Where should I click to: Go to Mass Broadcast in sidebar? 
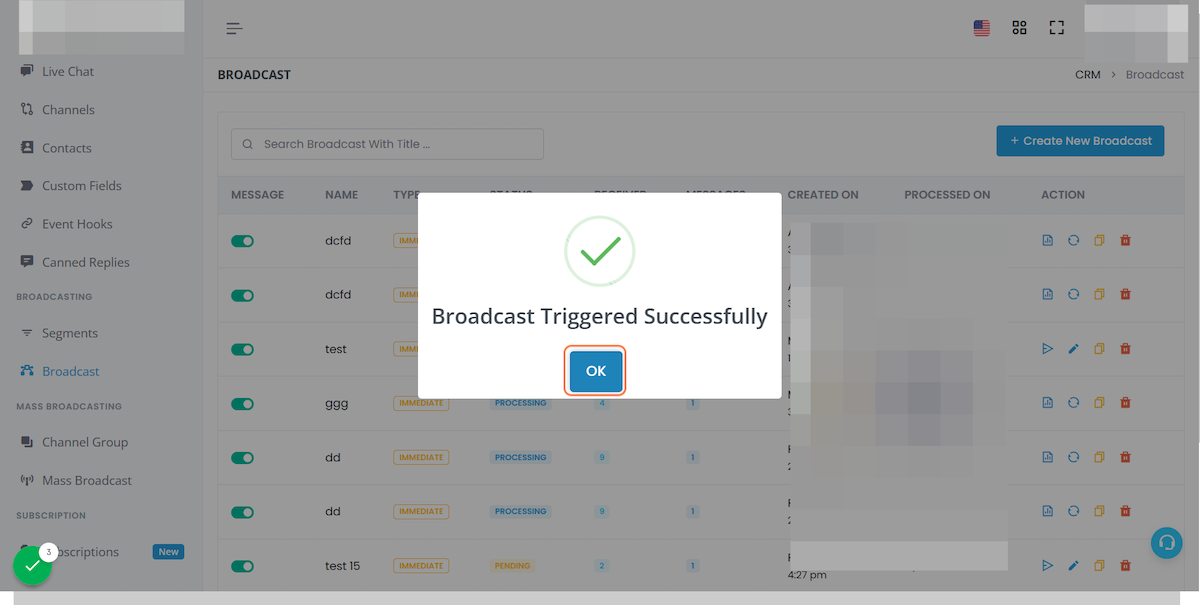tap(86, 480)
